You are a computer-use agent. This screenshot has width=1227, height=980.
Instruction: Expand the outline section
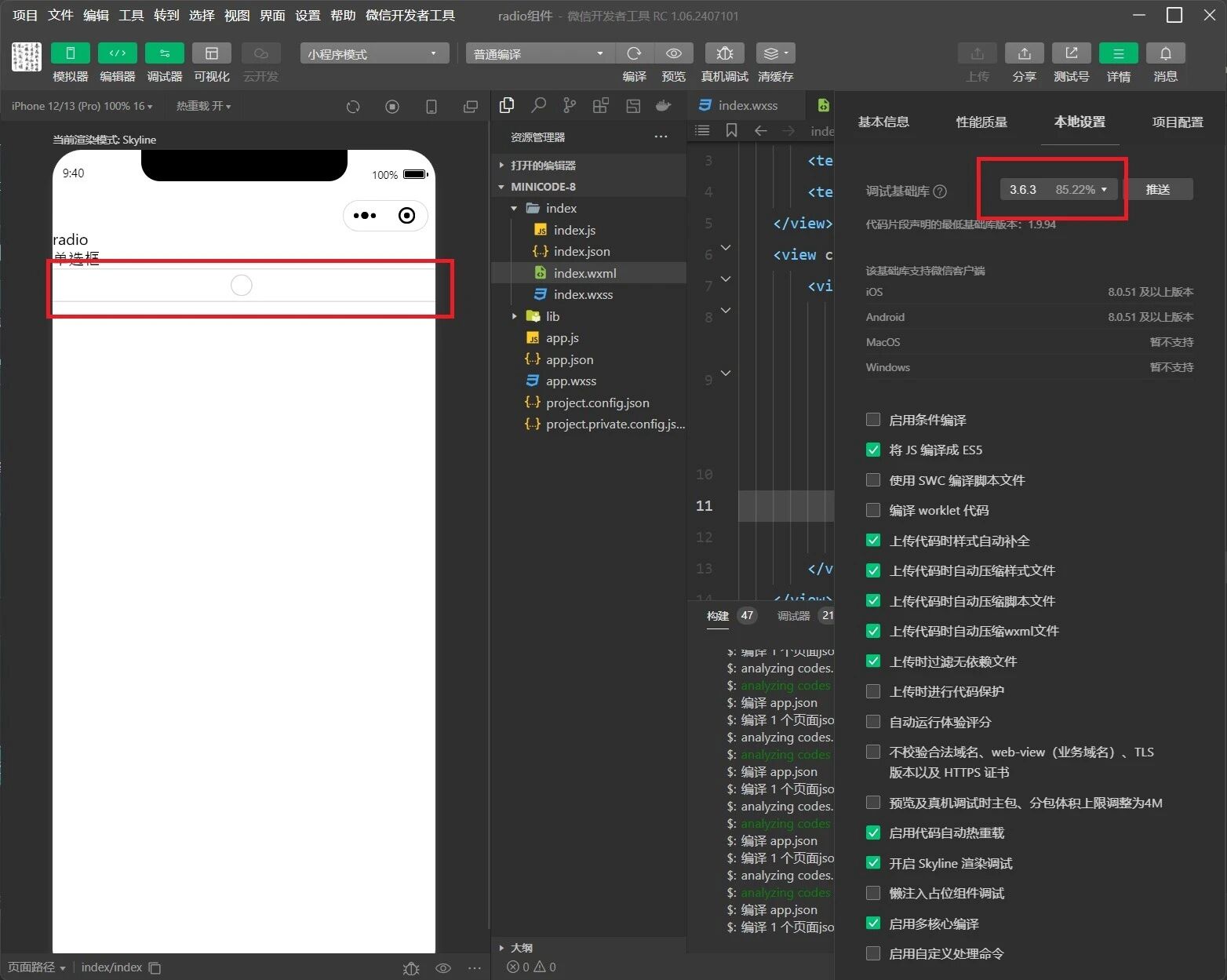coord(501,948)
